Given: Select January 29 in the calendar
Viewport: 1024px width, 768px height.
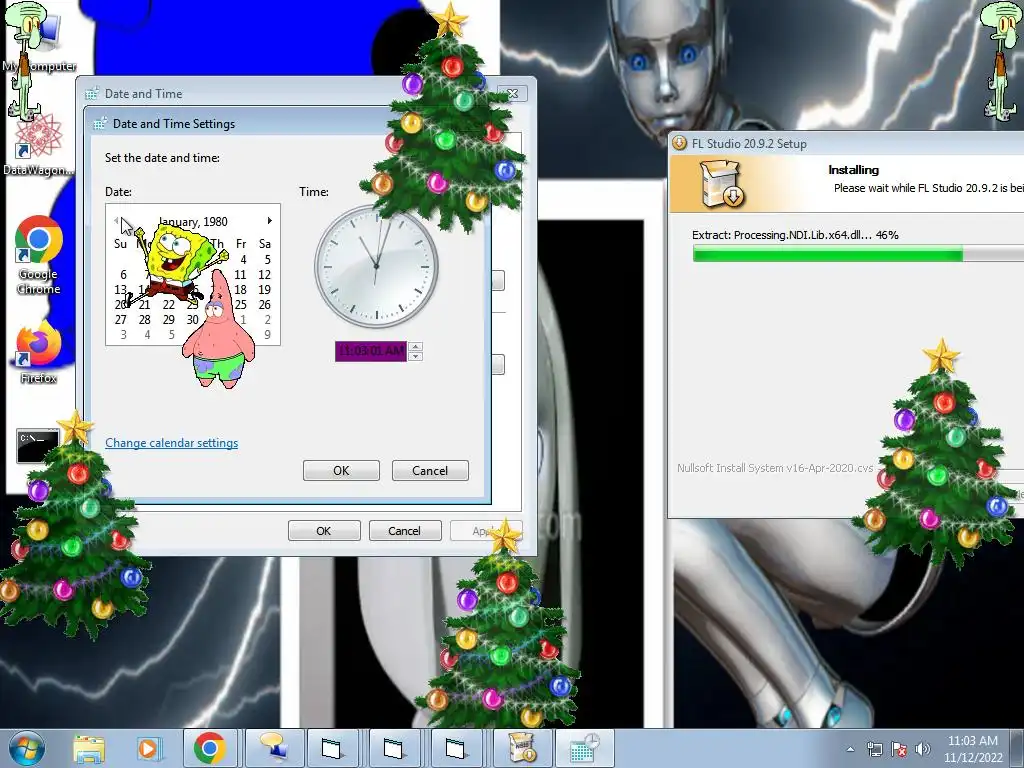Looking at the screenshot, I should tap(168, 319).
